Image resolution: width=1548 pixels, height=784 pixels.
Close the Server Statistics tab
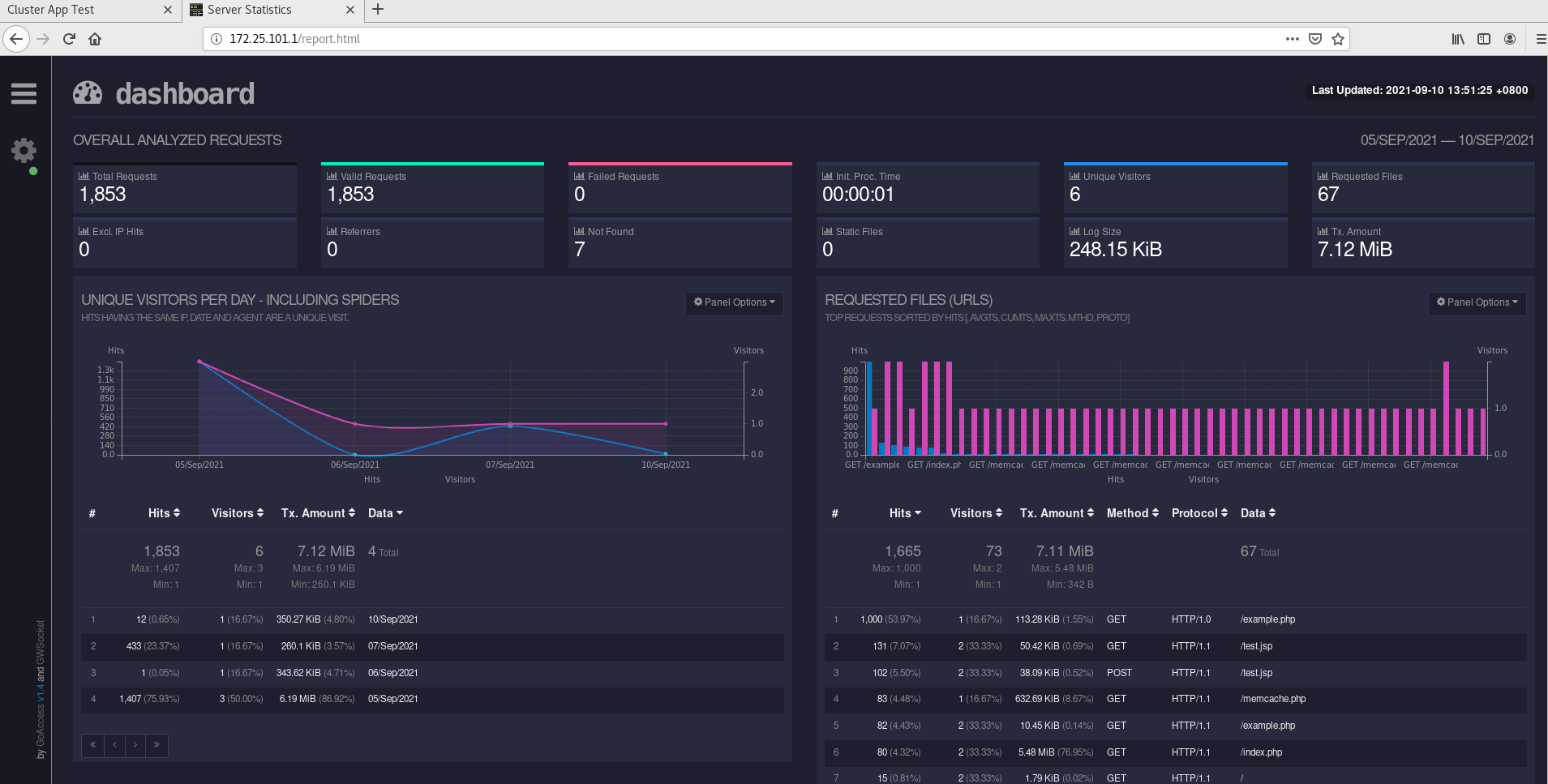(350, 10)
